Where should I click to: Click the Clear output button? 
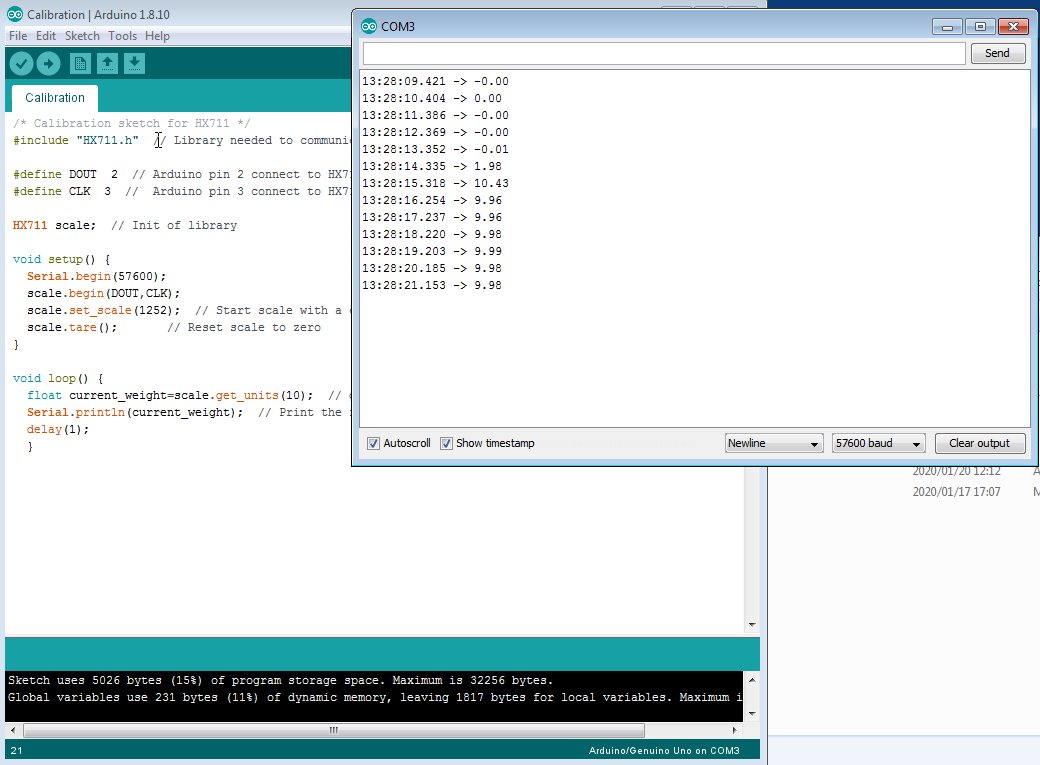coord(980,443)
